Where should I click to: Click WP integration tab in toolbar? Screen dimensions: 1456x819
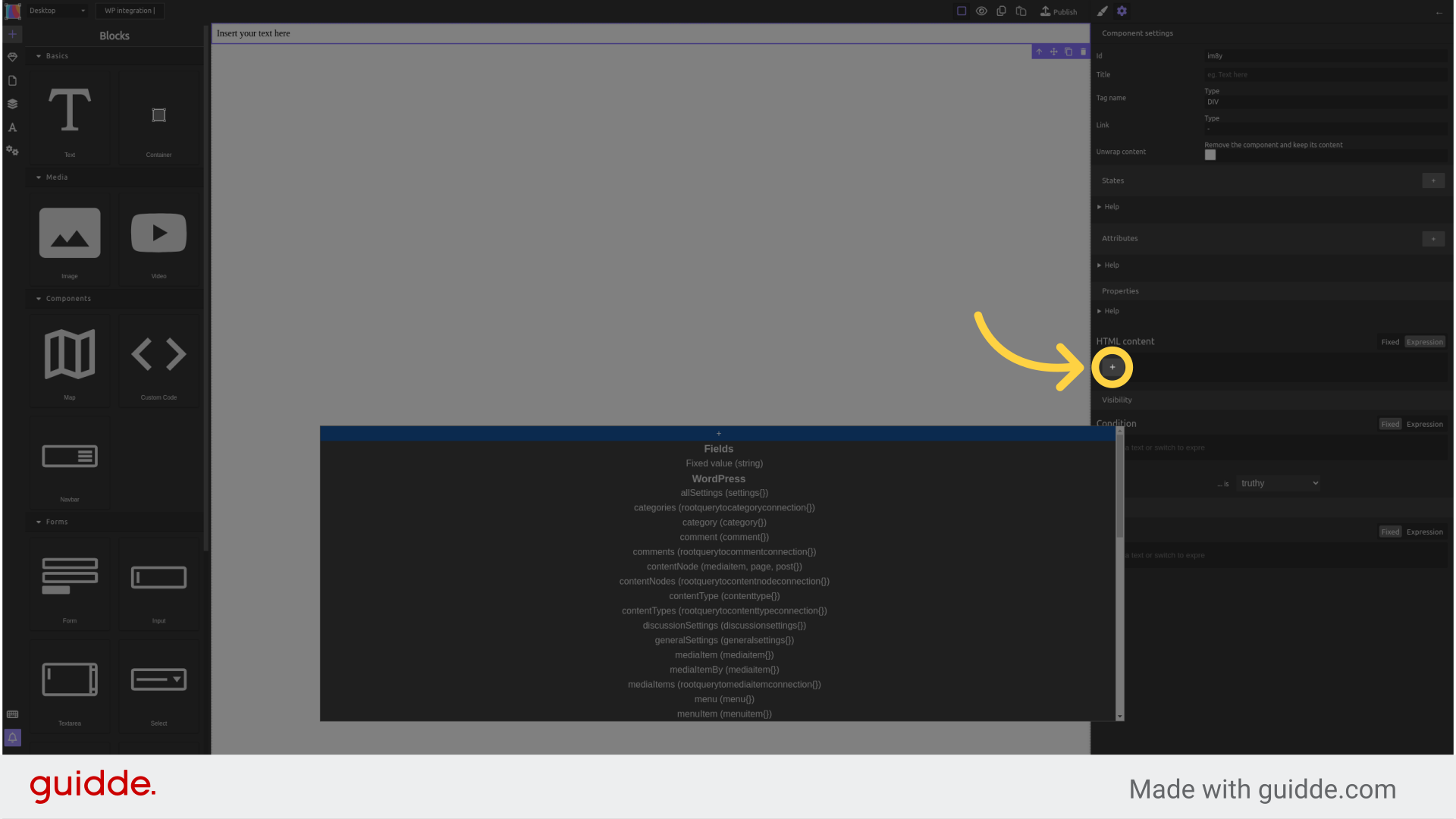tap(128, 11)
